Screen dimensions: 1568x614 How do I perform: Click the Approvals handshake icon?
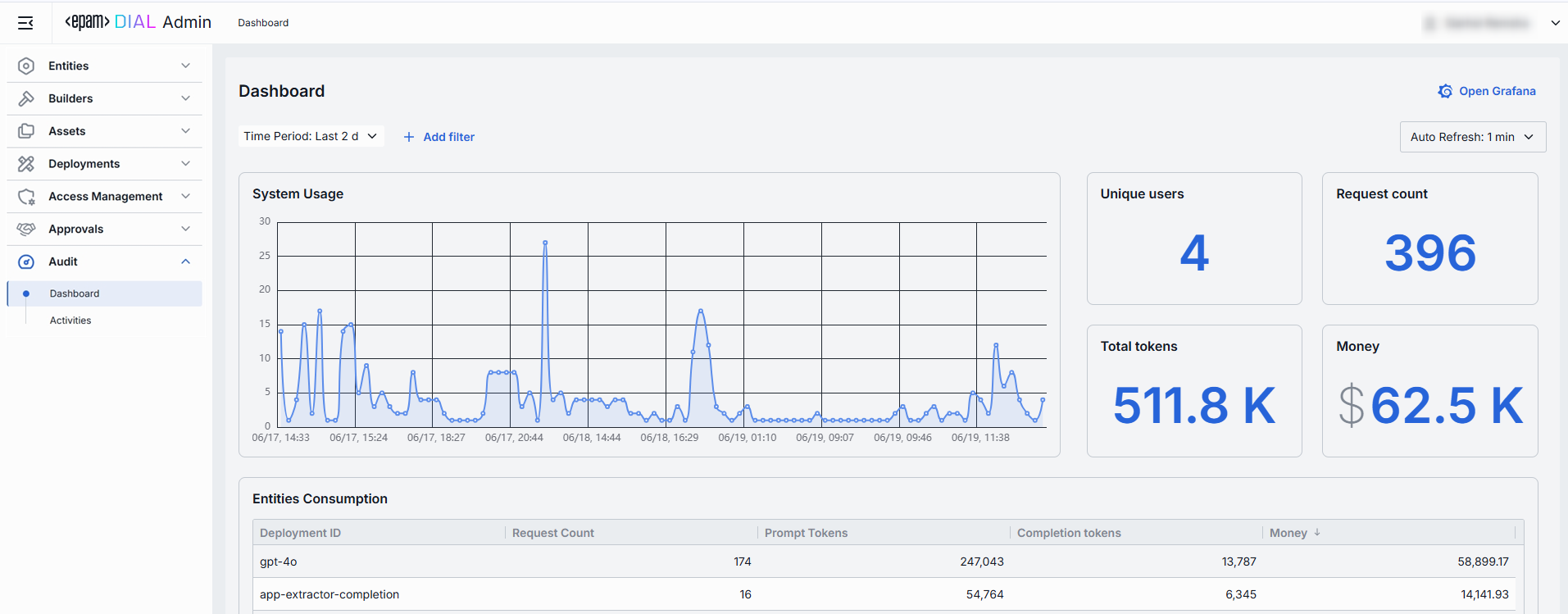(x=26, y=229)
